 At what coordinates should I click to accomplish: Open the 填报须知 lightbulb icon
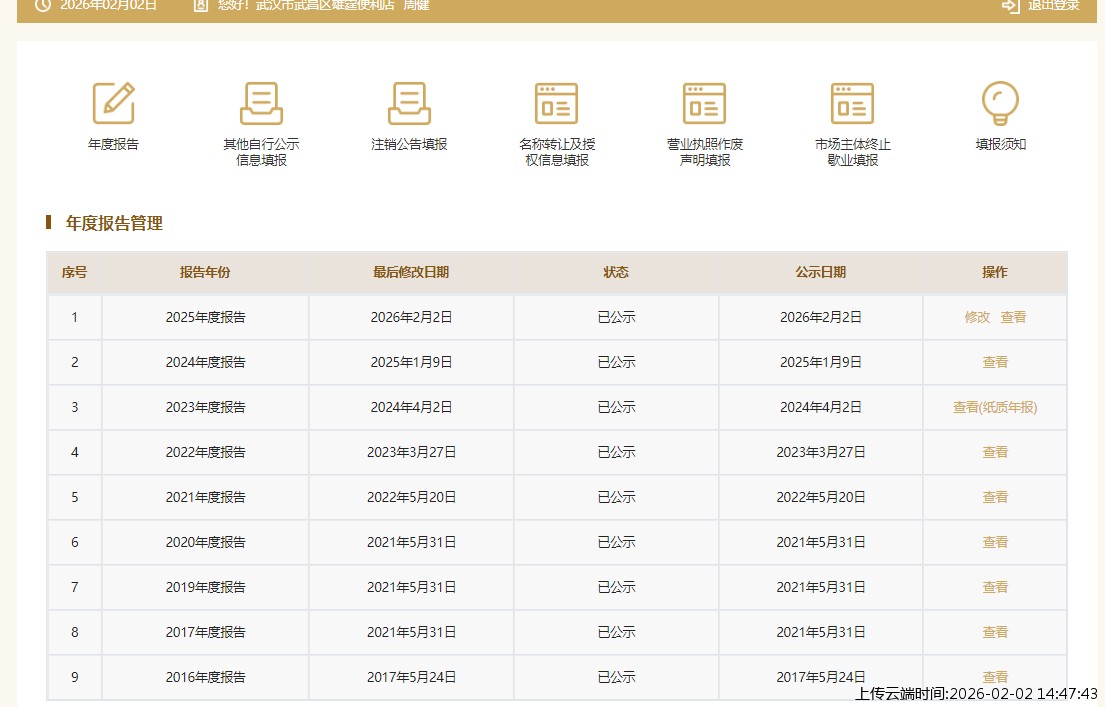tap(1000, 103)
